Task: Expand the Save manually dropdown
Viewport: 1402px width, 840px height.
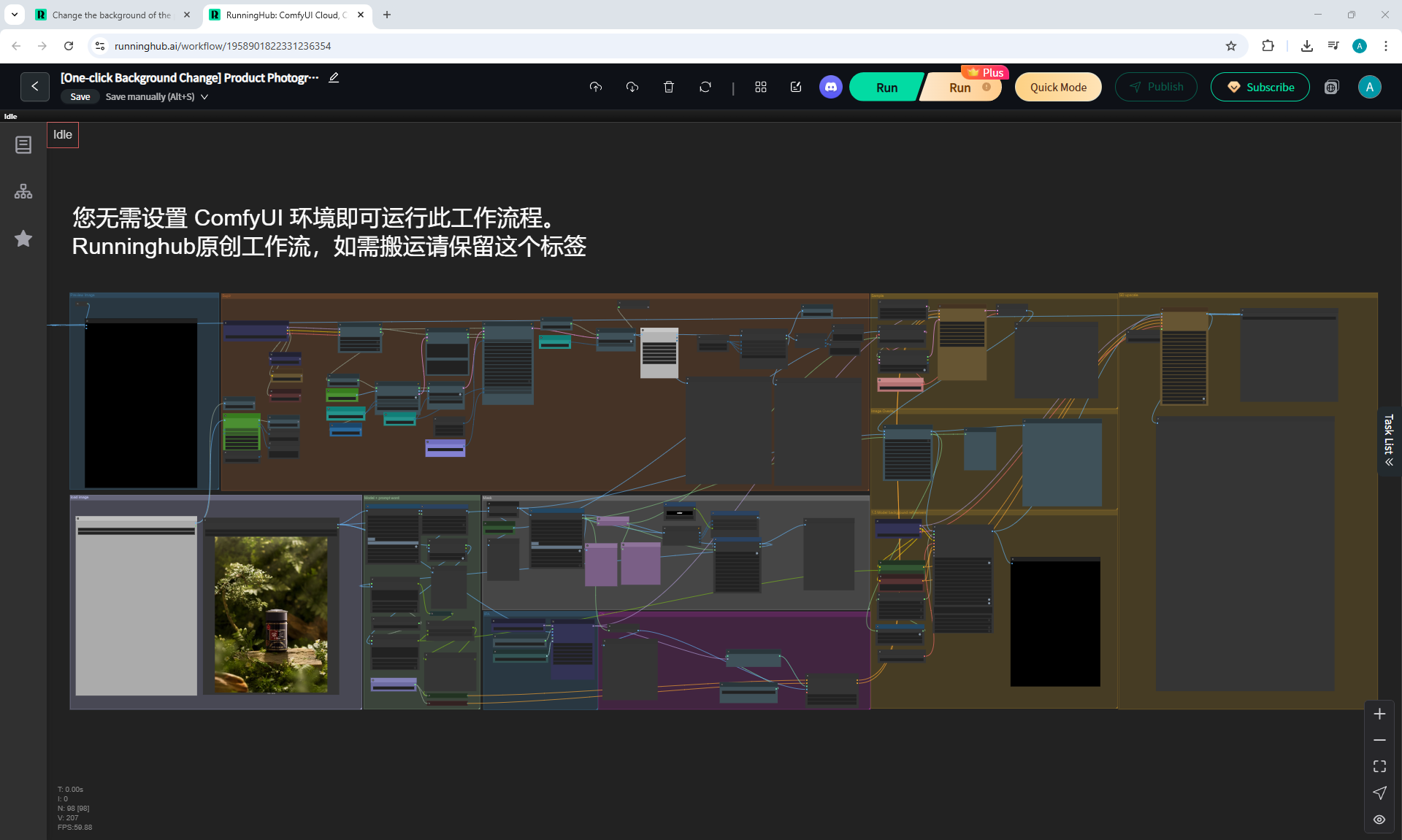Action: pyautogui.click(x=204, y=96)
